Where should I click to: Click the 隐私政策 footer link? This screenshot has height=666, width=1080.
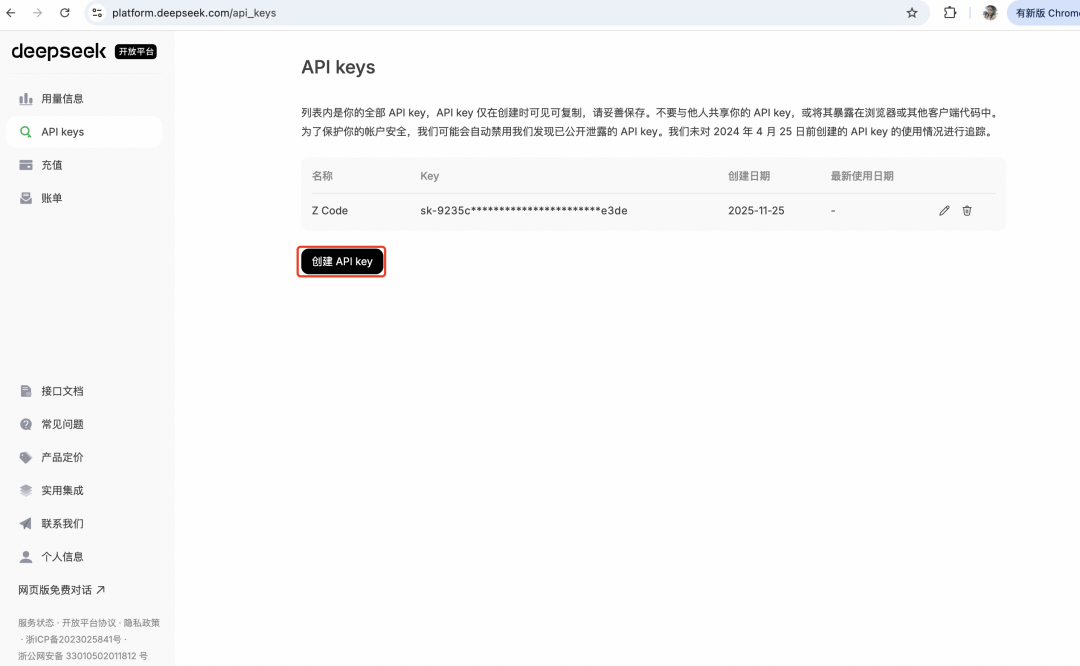(x=142, y=623)
